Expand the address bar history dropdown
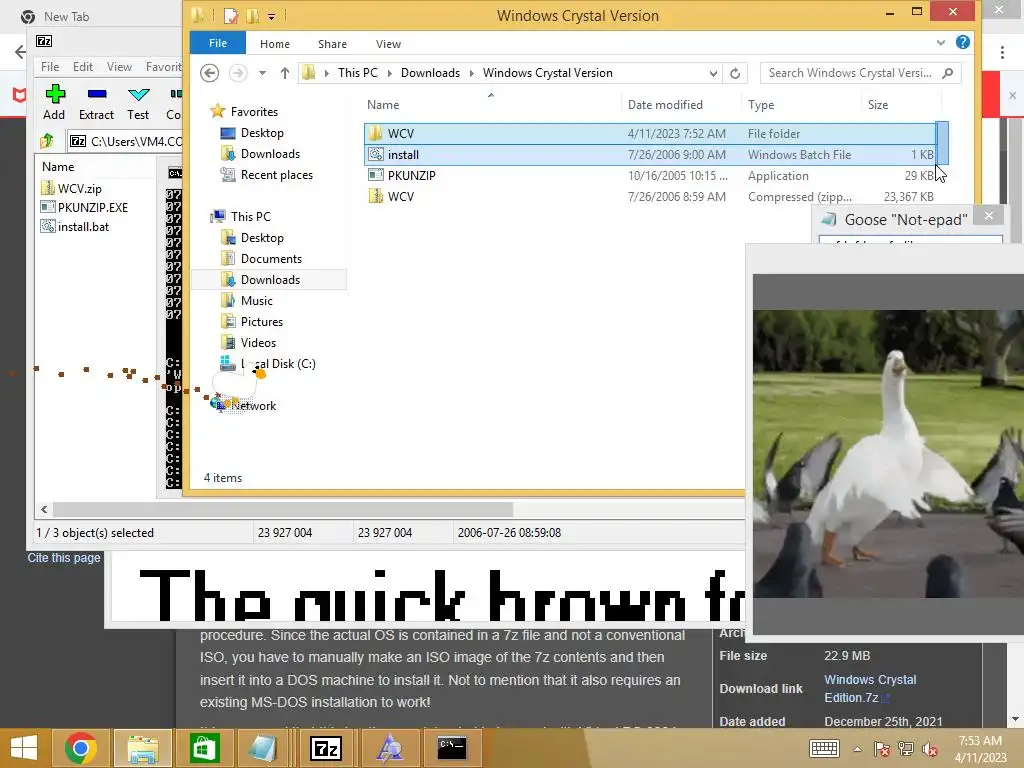The width and height of the screenshot is (1024, 768). [x=713, y=73]
